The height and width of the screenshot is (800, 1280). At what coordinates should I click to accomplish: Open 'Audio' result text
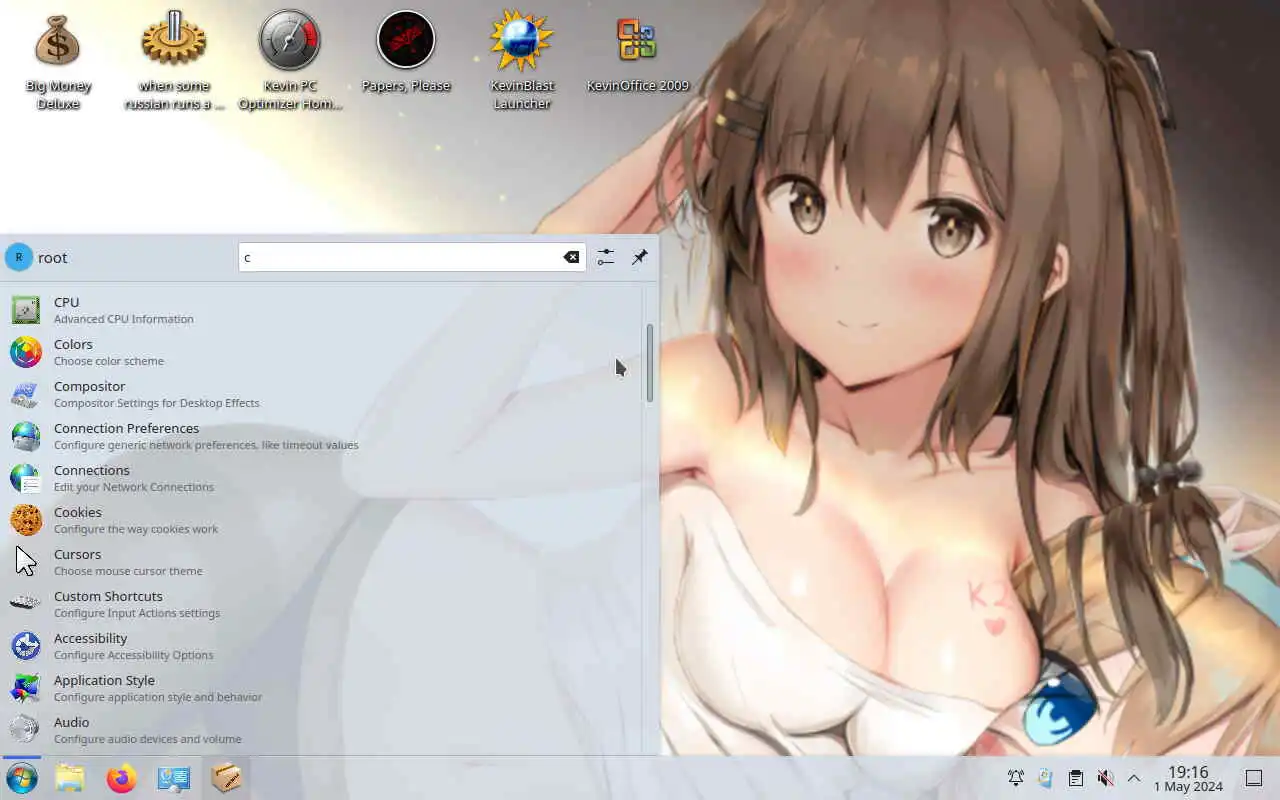click(72, 722)
